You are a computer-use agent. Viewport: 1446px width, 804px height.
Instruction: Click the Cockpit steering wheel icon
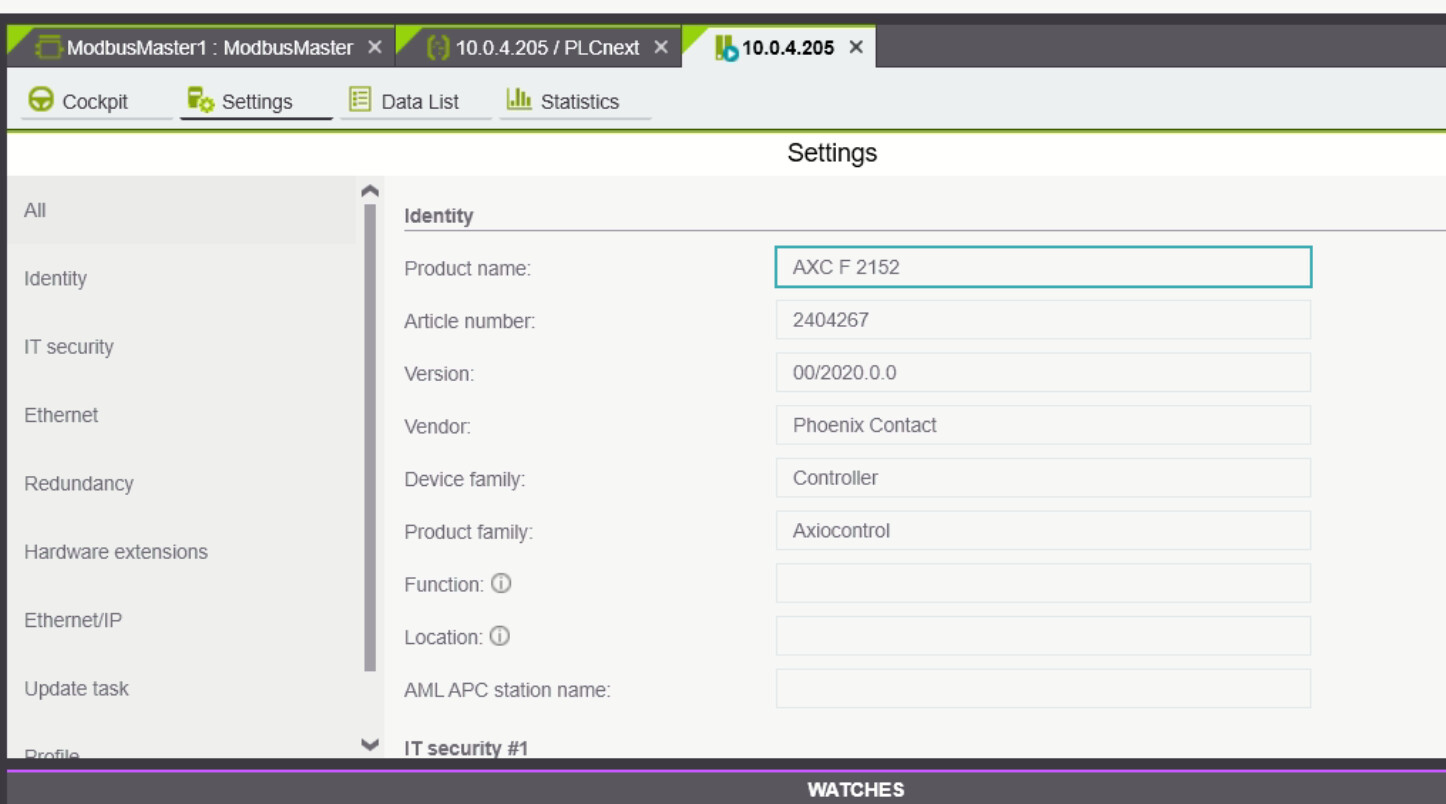(41, 101)
